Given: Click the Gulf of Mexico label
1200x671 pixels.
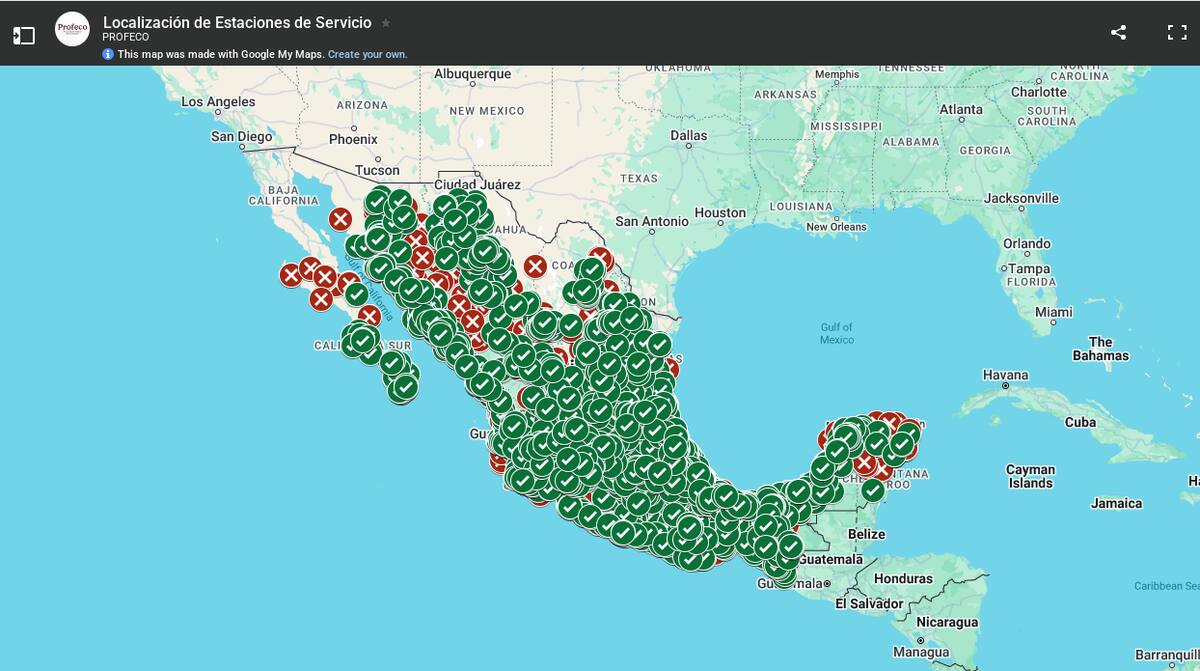Looking at the screenshot, I should 836,333.
